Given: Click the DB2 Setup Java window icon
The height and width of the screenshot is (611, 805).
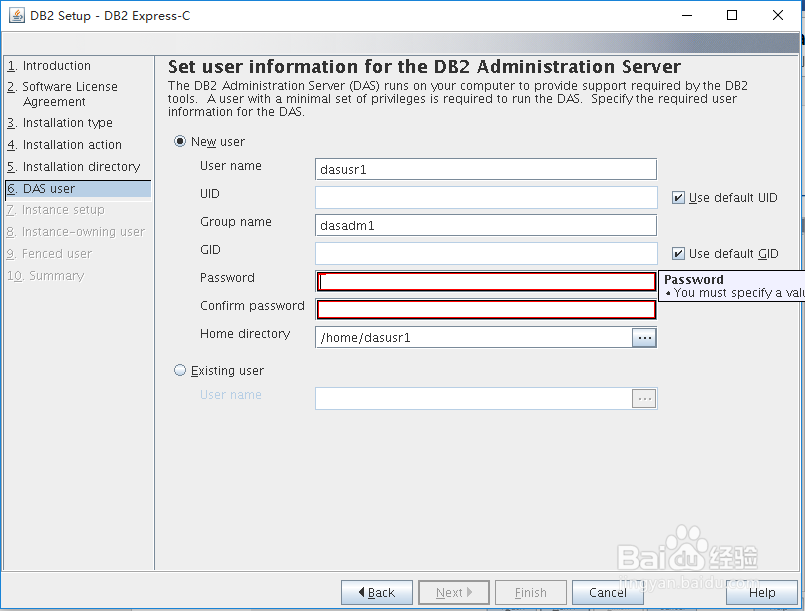Looking at the screenshot, I should (16, 15).
